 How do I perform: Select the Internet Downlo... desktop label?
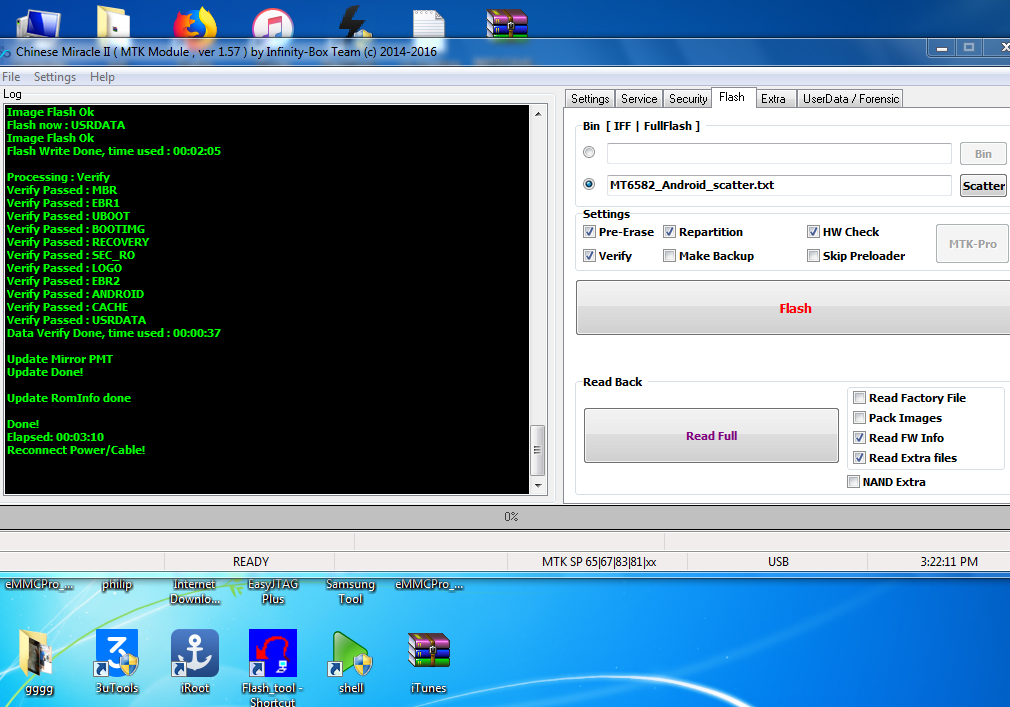click(195, 591)
